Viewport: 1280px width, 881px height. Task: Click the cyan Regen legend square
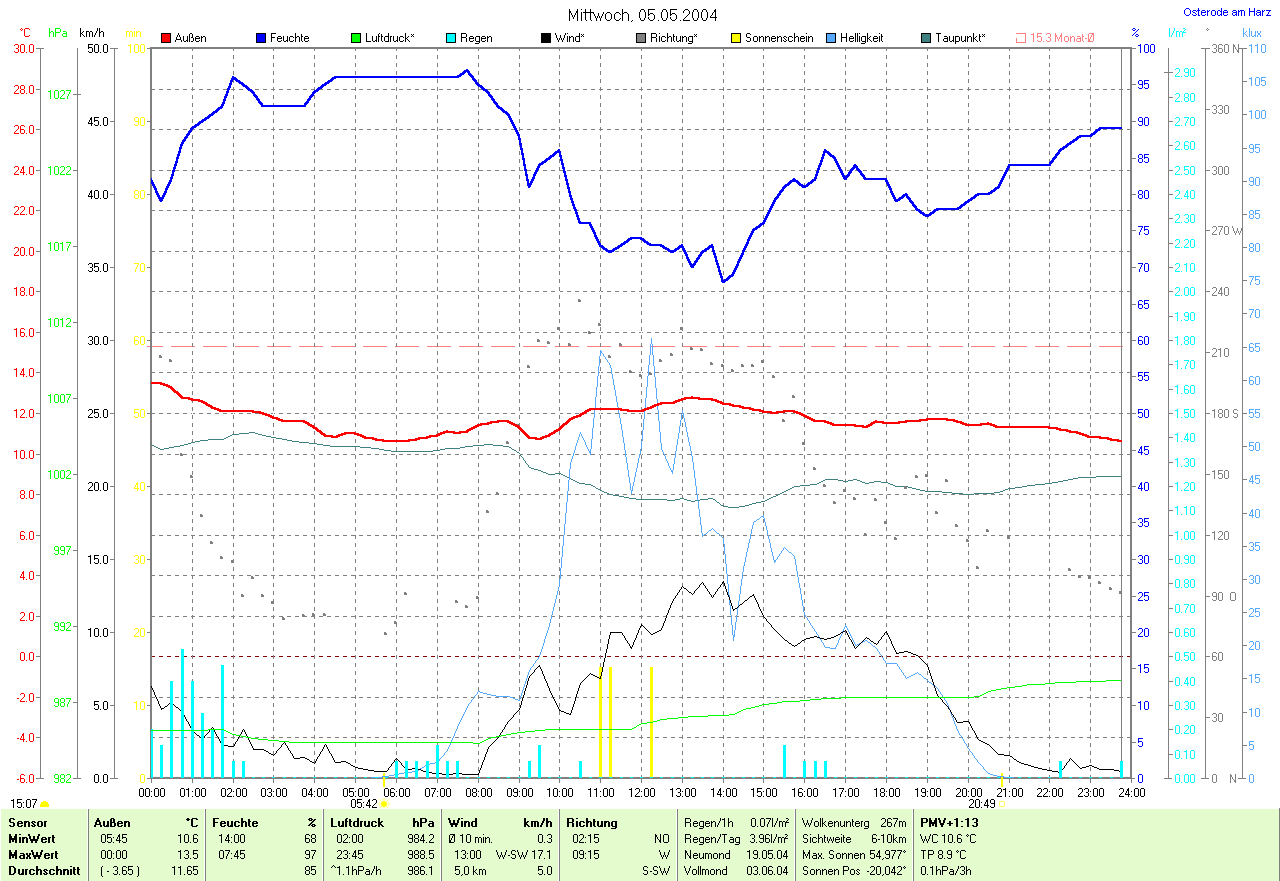pos(451,38)
